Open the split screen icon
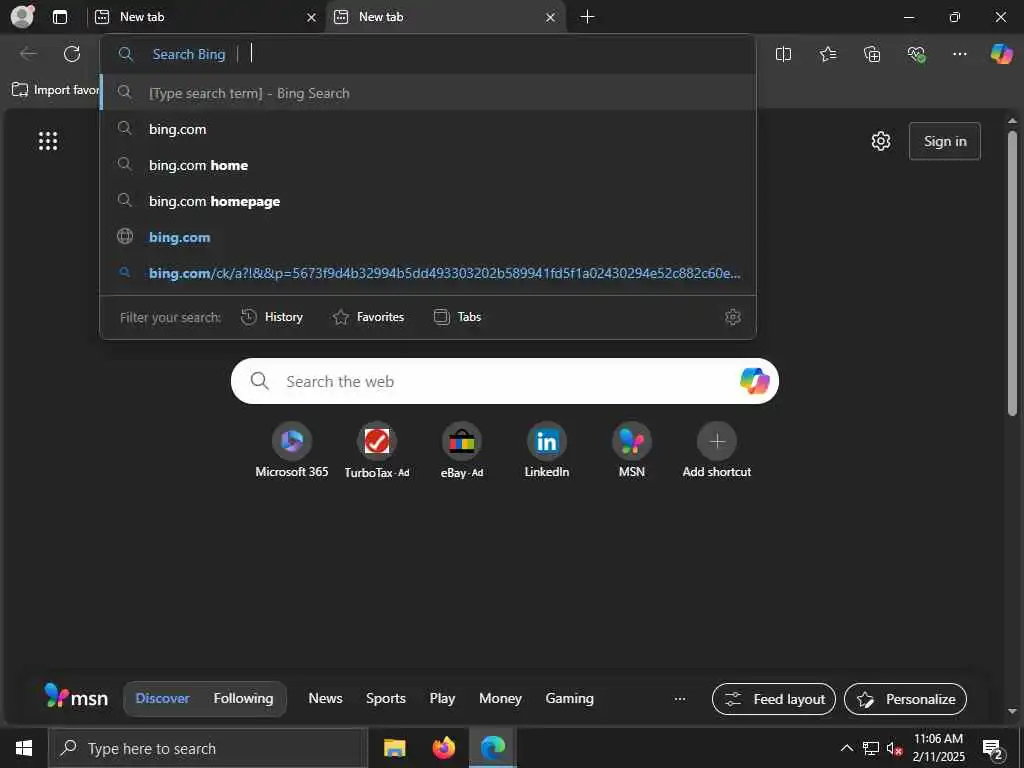The height and width of the screenshot is (768, 1024). pos(783,54)
